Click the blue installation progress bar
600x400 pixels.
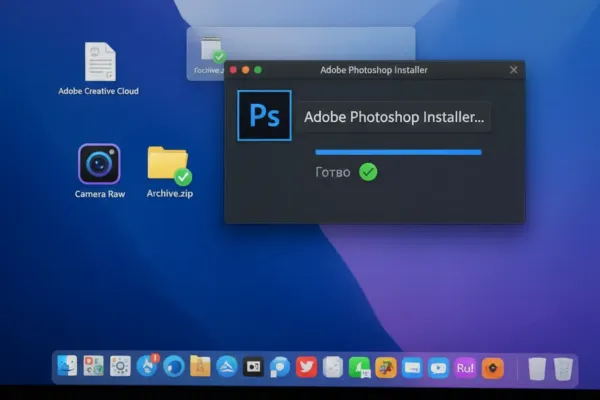pos(398,152)
